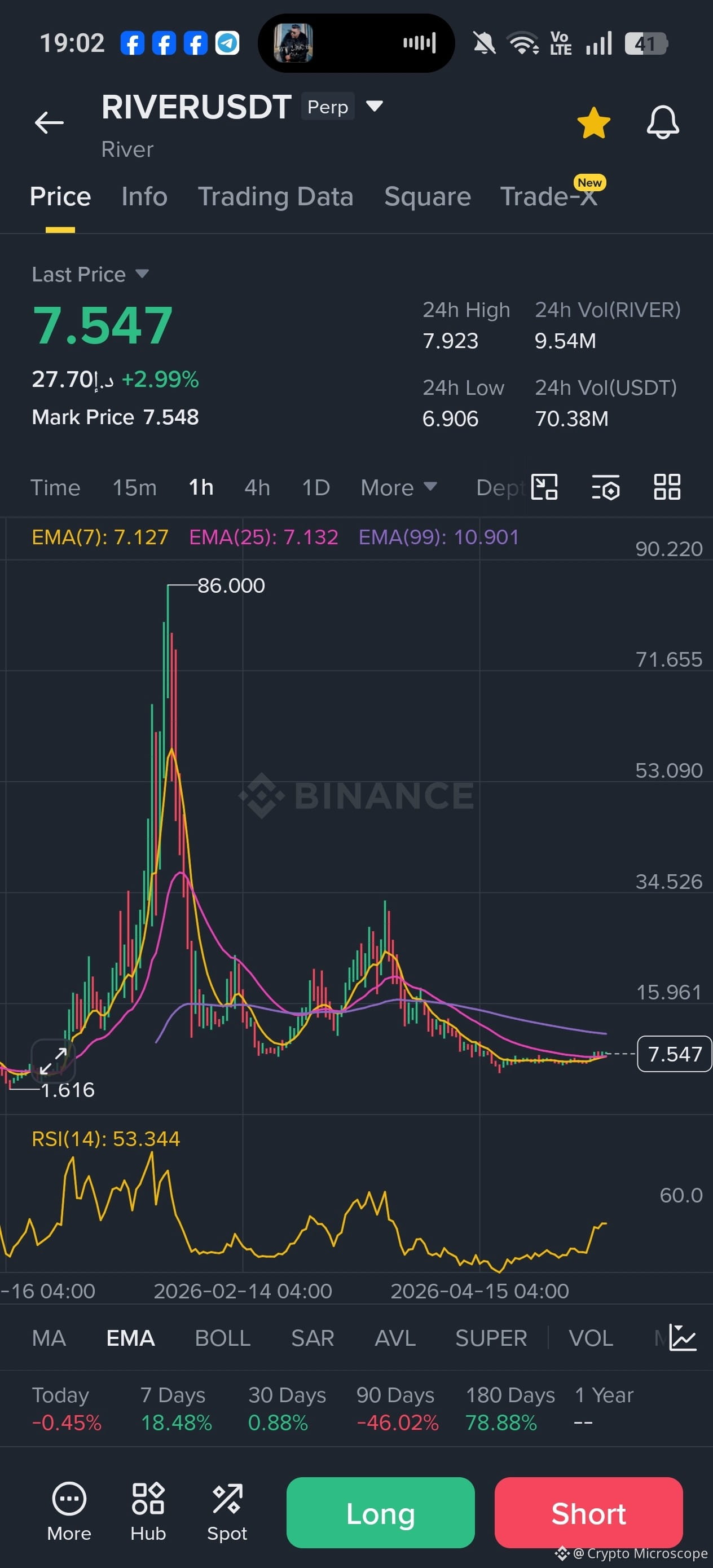Image resolution: width=713 pixels, height=1568 pixels.
Task: Tap the back arrow icon
Action: pos(49,122)
